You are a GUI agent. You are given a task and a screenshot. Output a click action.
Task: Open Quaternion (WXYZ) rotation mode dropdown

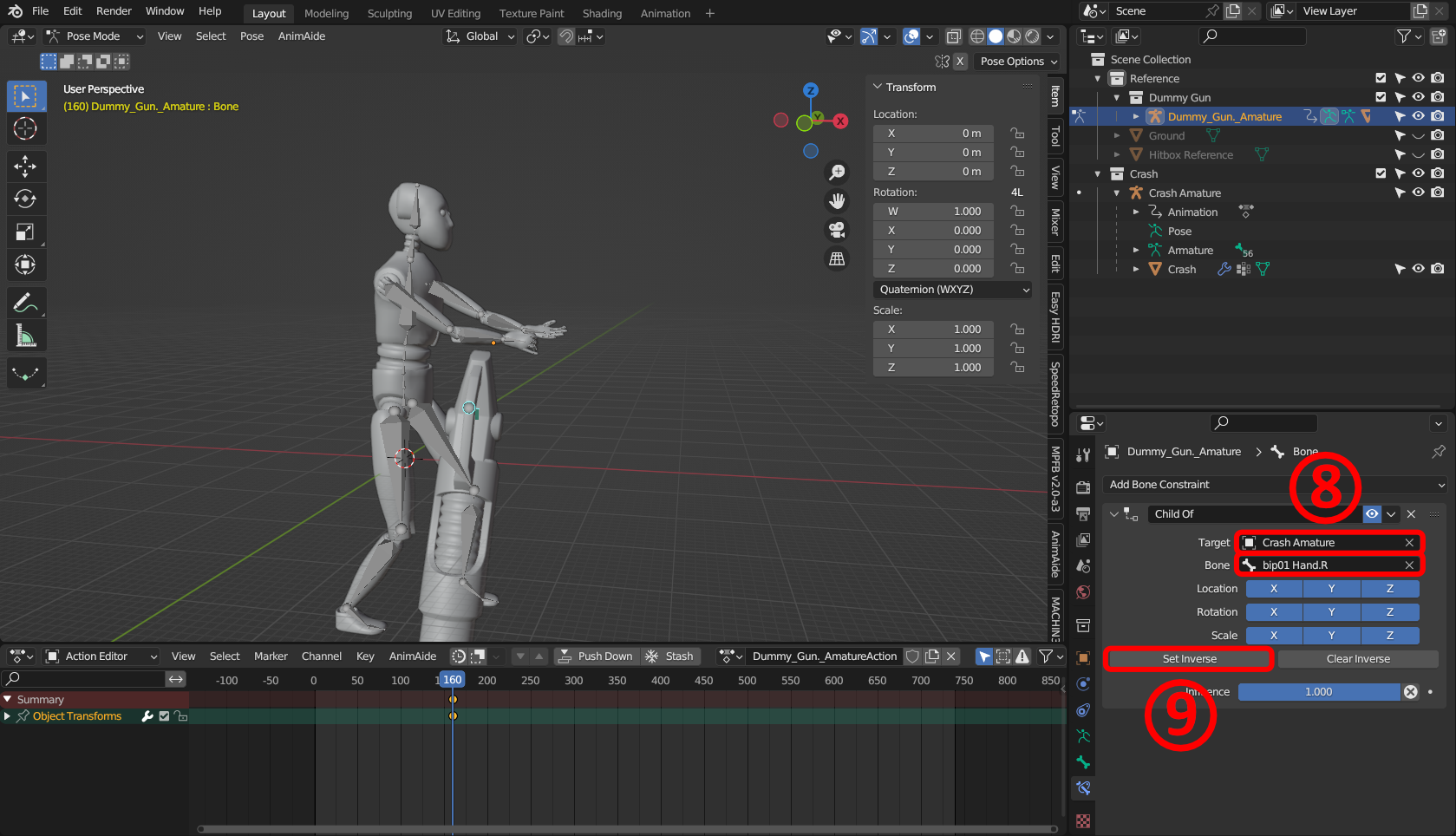(x=952, y=290)
